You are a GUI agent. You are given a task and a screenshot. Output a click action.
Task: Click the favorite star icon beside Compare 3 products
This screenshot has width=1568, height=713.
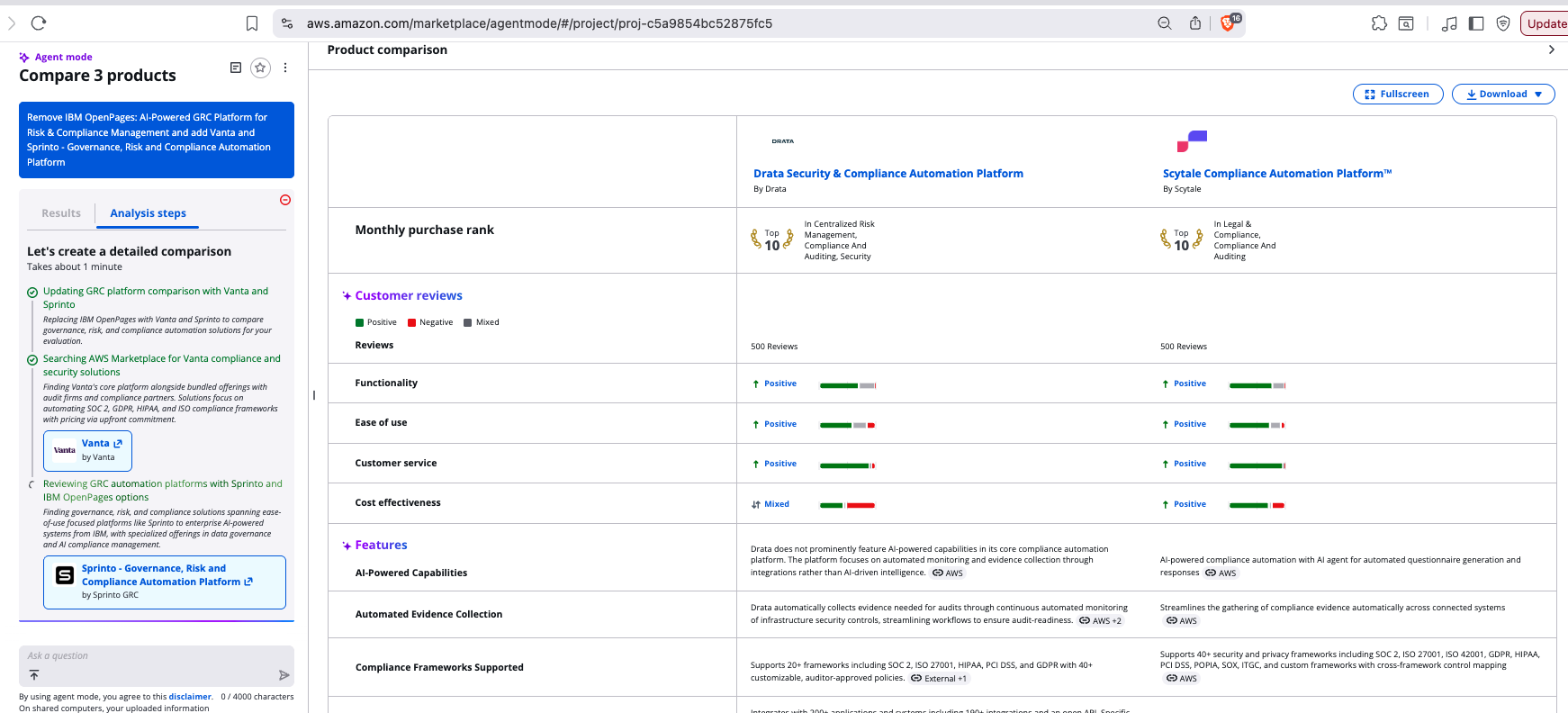tap(260, 68)
